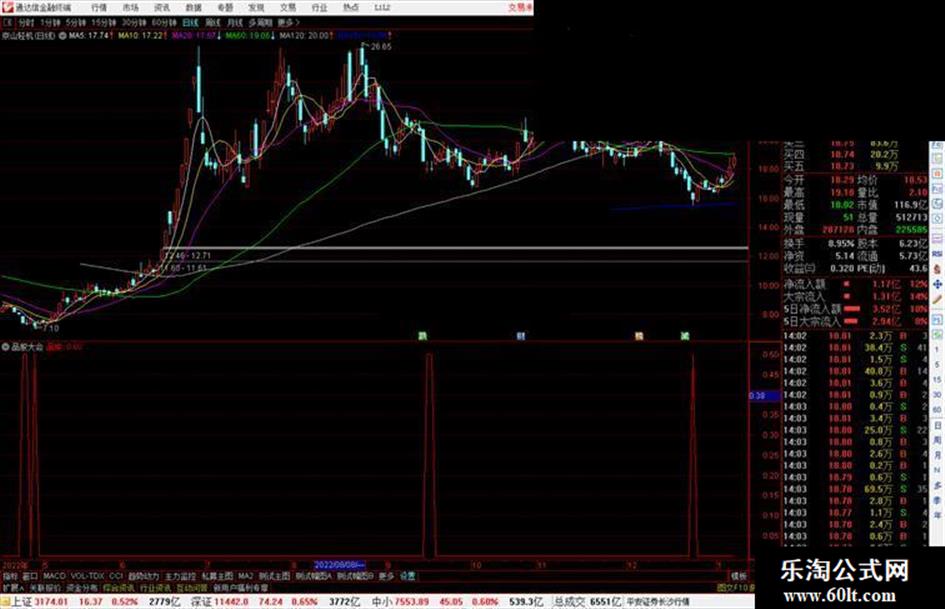
Task: Select the 日线 period tab
Action: [x=190, y=22]
